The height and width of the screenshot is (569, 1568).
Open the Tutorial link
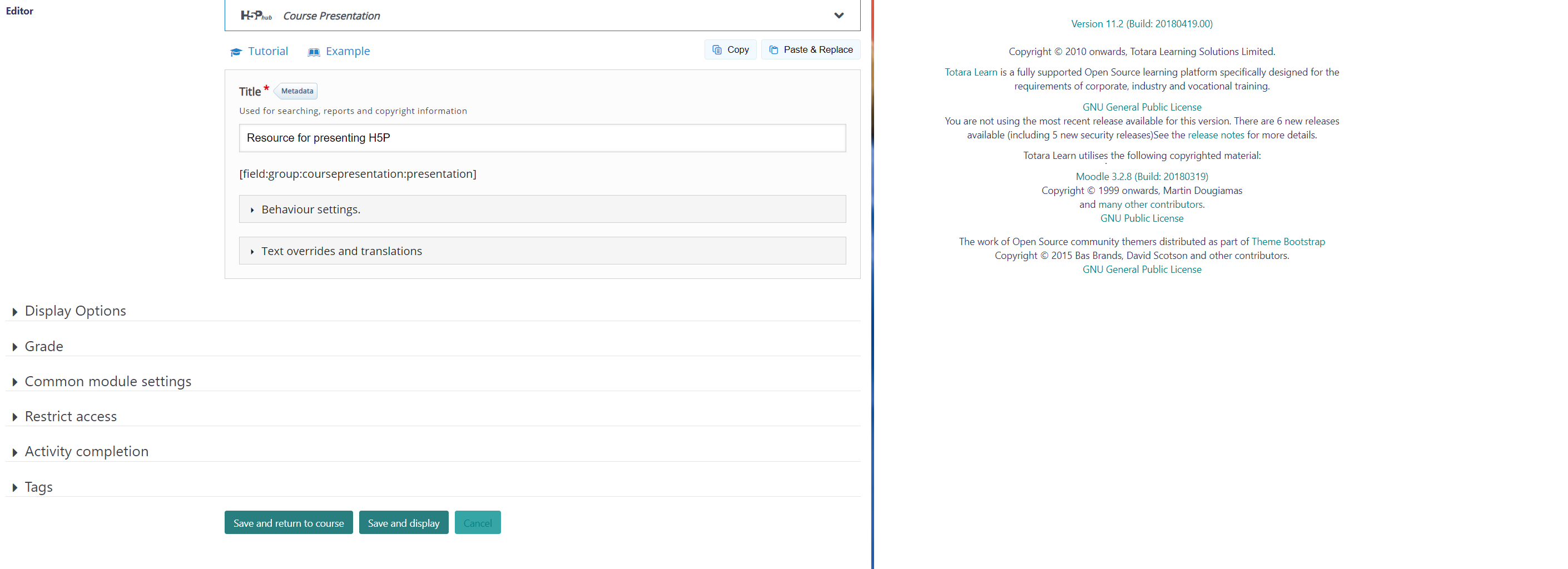[x=268, y=51]
